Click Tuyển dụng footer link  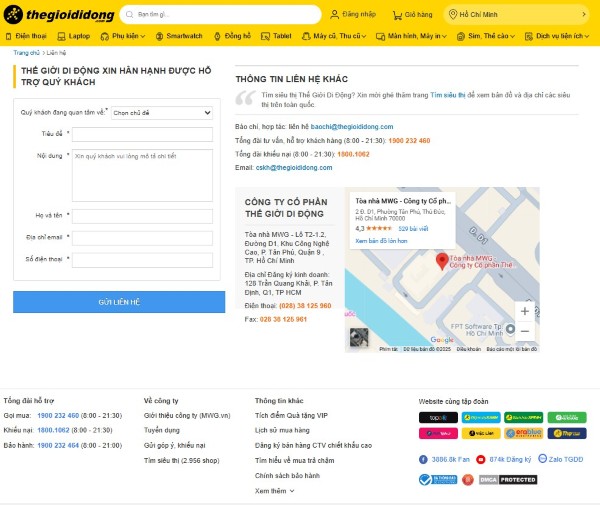tap(161, 430)
